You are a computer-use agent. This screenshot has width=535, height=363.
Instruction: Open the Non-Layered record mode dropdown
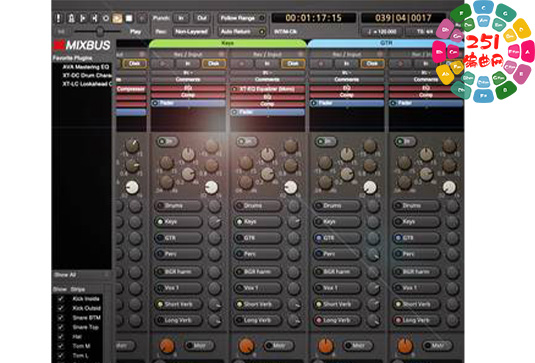[191, 31]
